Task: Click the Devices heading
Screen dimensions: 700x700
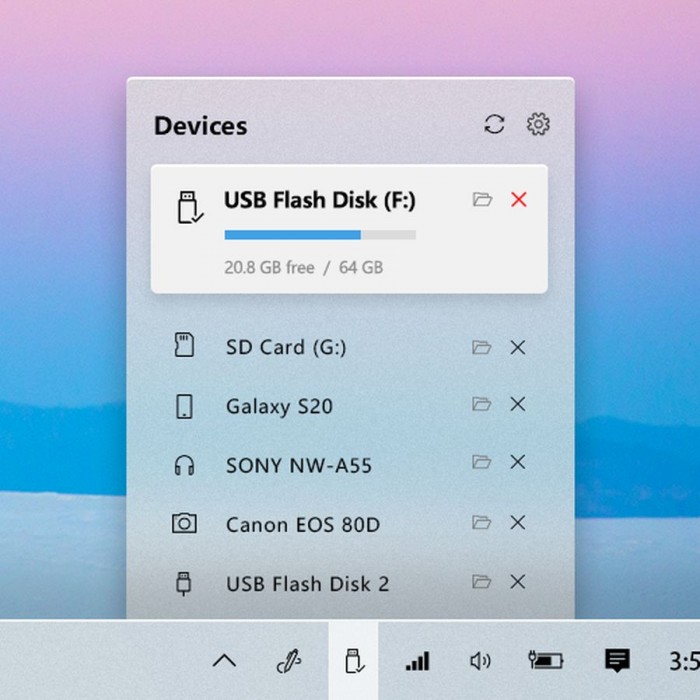Action: tap(200, 125)
